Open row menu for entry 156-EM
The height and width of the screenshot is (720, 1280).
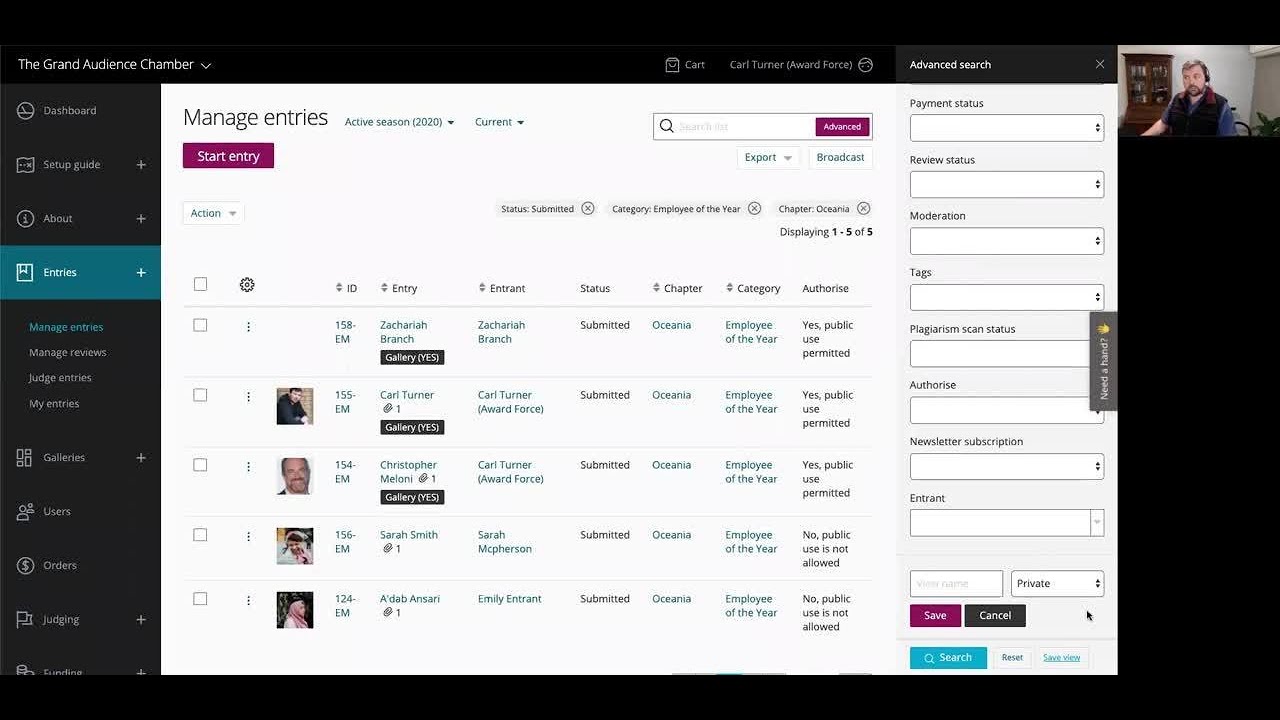(x=248, y=537)
